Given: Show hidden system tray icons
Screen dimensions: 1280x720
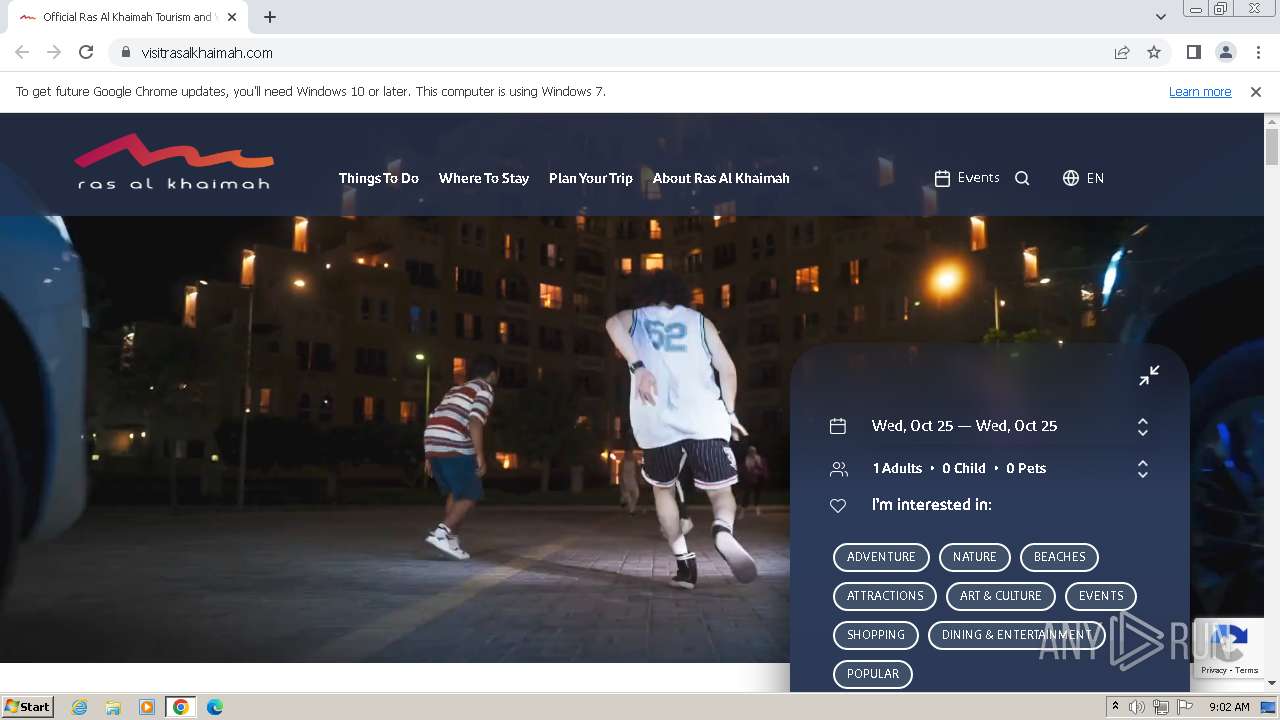Looking at the screenshot, I should coord(1115,707).
